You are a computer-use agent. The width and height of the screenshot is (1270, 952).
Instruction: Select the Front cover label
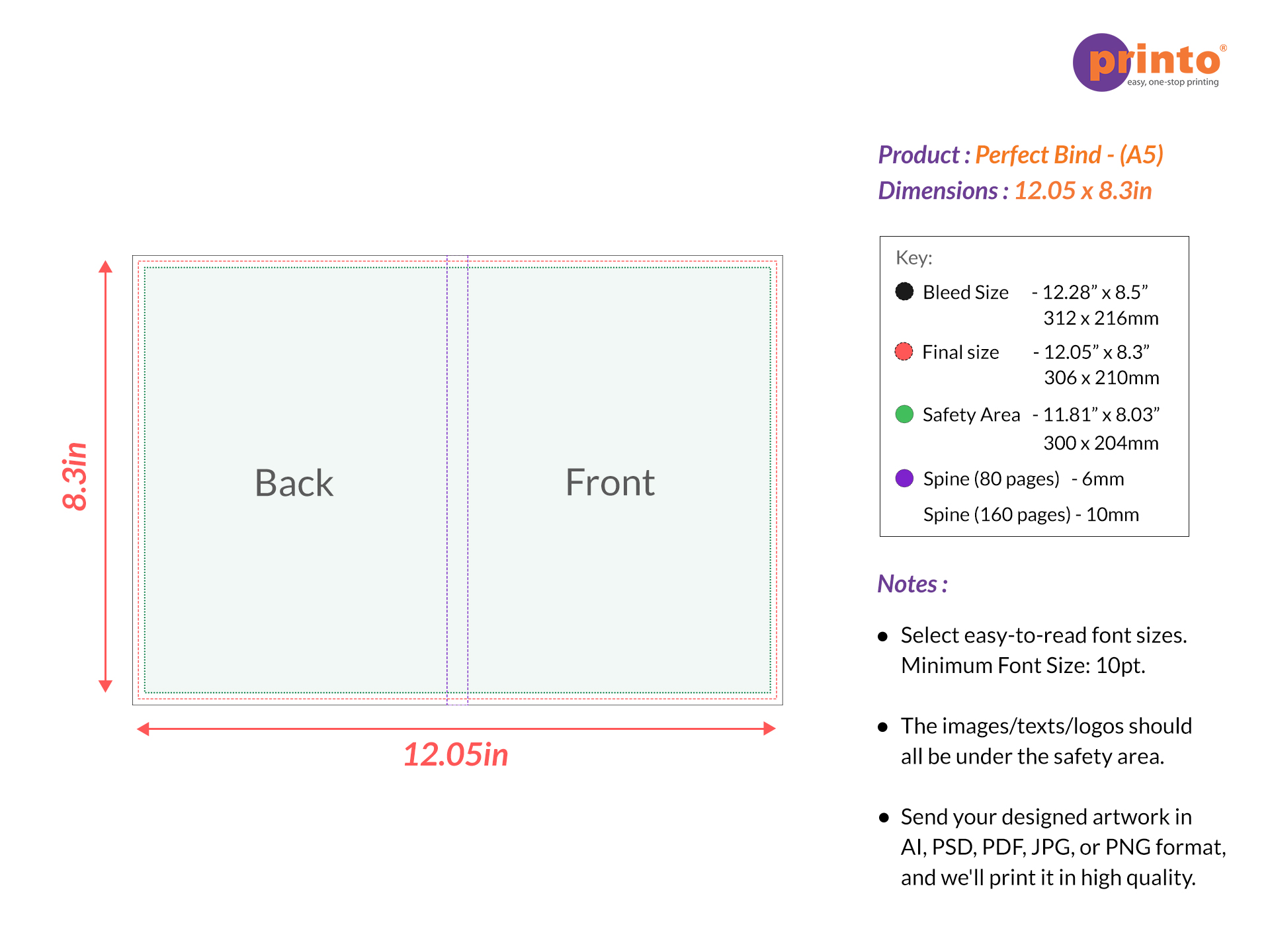point(610,483)
